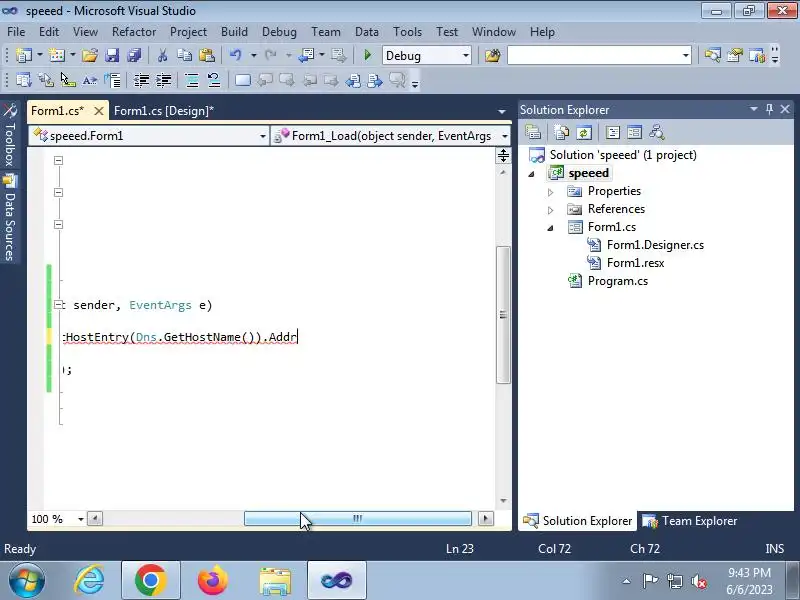Click the Find in Files icon

click(x=492, y=55)
